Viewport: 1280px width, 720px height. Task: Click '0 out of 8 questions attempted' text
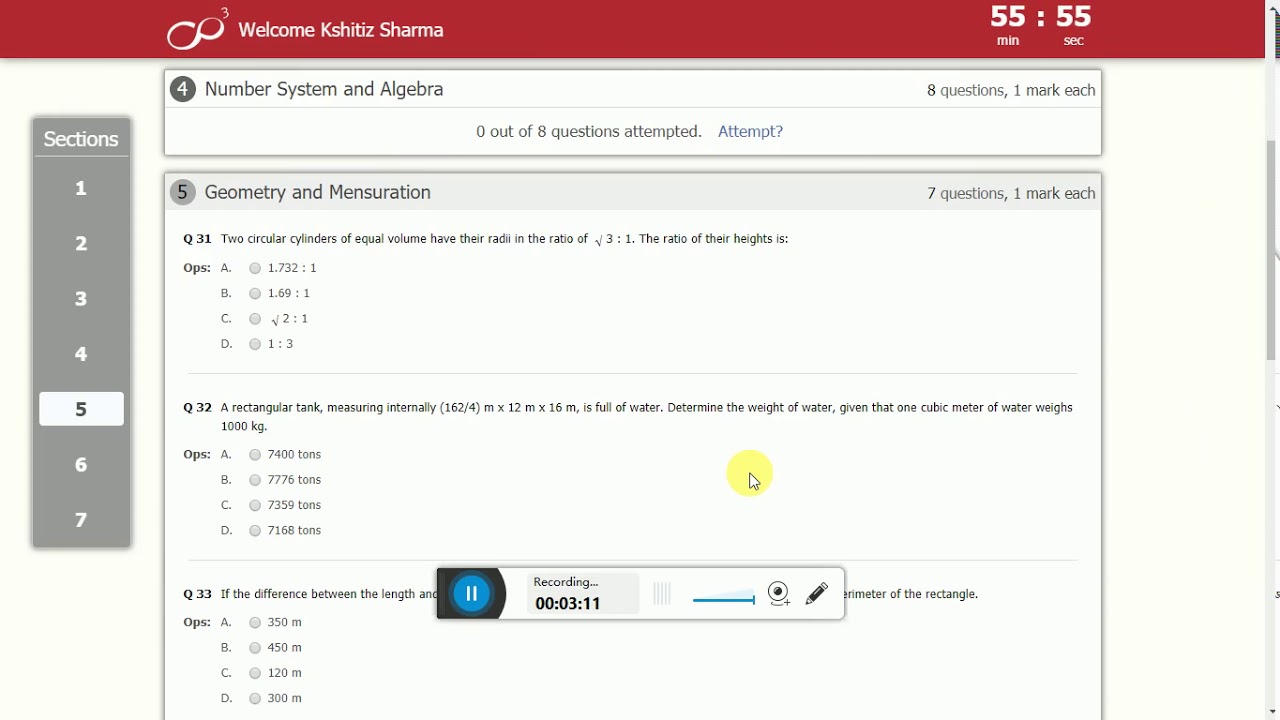click(x=589, y=131)
